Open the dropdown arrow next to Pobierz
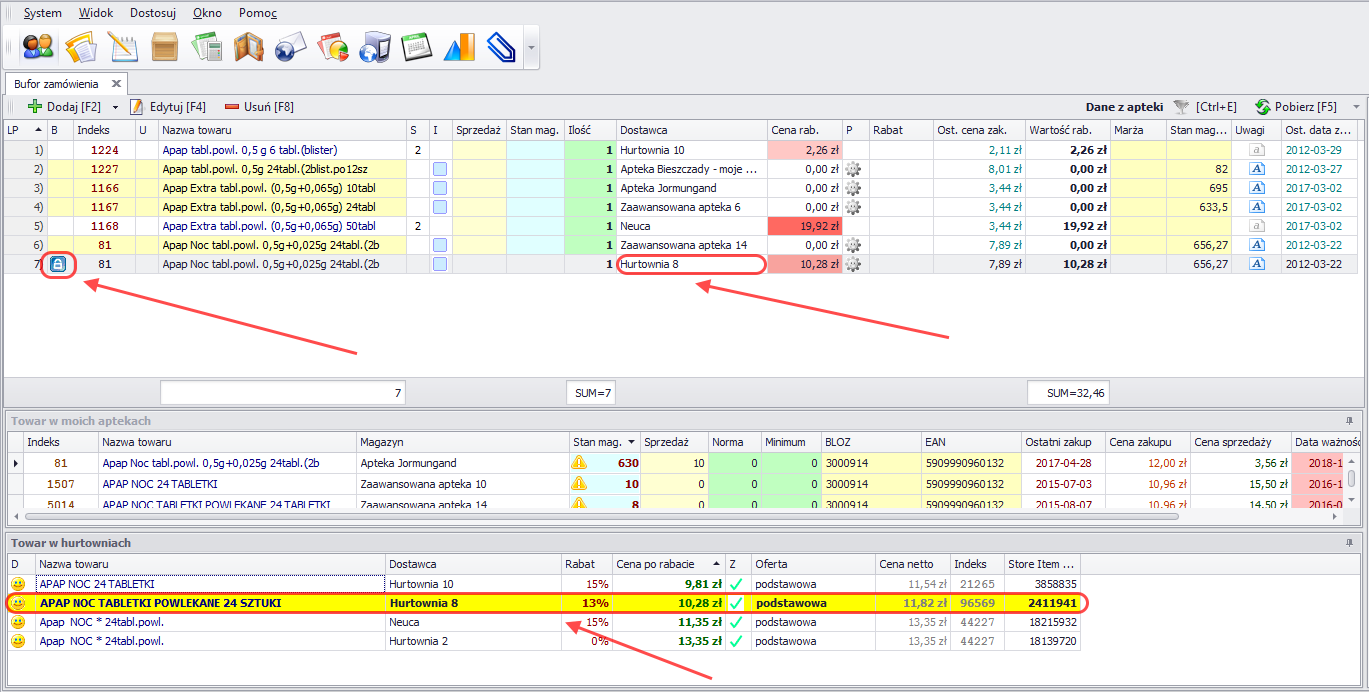Screen dimensions: 1369x692 1356,107
